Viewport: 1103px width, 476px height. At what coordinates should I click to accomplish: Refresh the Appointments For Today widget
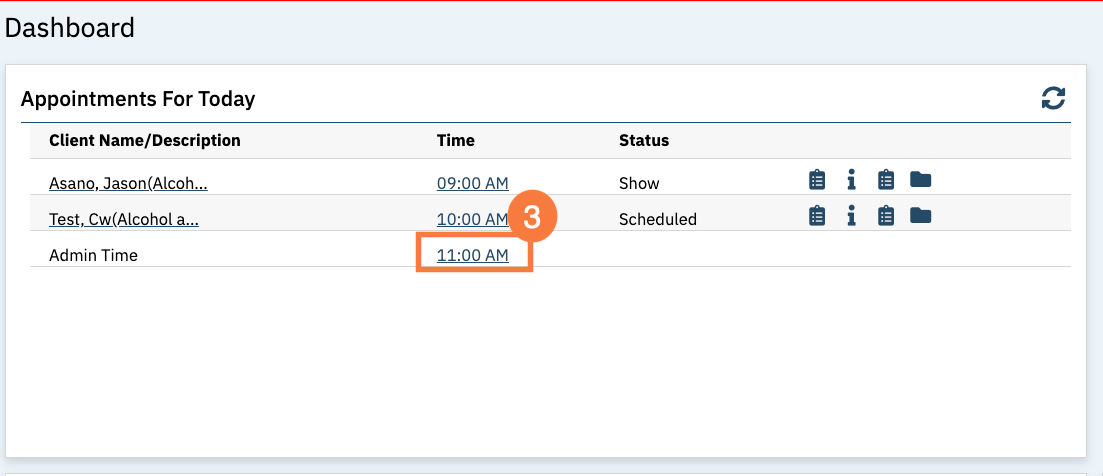point(1053,98)
